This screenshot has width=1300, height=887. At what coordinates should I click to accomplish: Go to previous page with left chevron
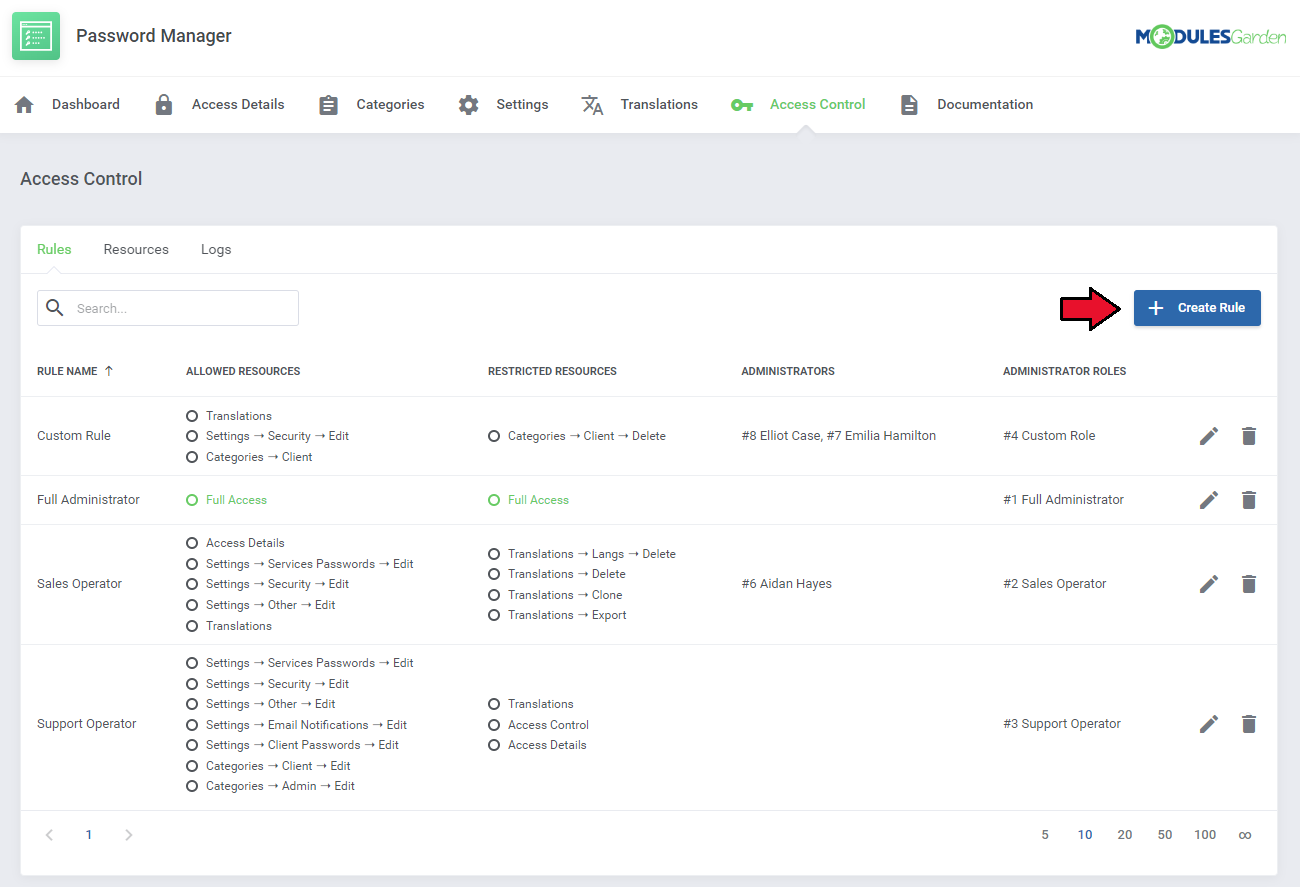(49, 835)
